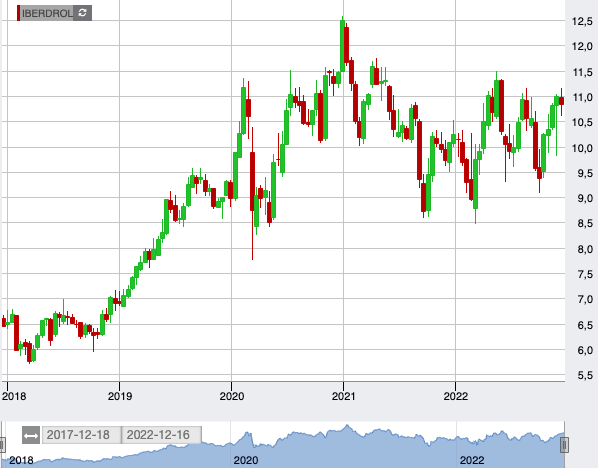This screenshot has height=473, width=598.
Task: Click the 2022 label in the navigator
Action: (472, 460)
